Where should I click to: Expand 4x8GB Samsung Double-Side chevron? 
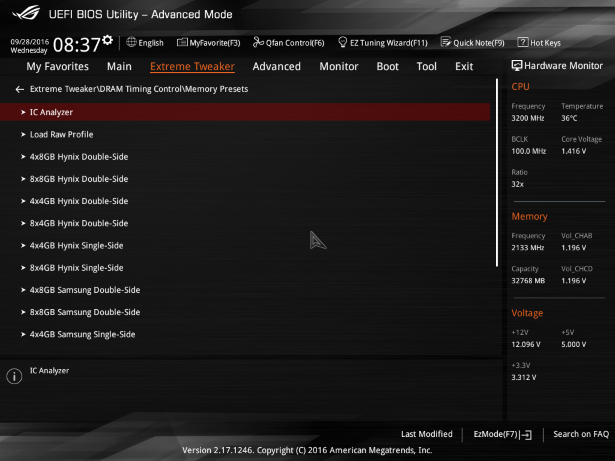(x=23, y=290)
